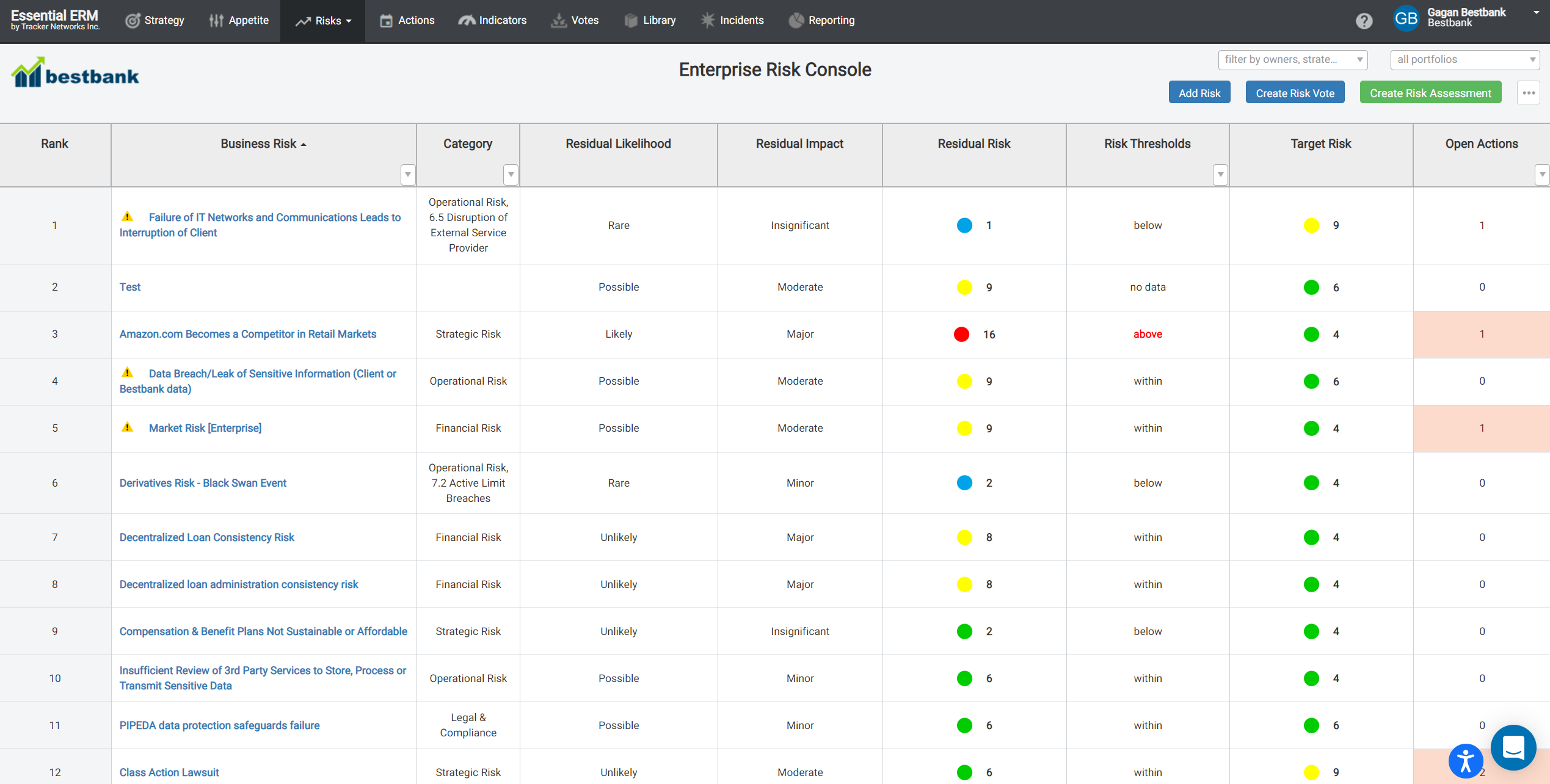
Task: Click the red Residual Risk indicator showing 16
Action: (962, 334)
